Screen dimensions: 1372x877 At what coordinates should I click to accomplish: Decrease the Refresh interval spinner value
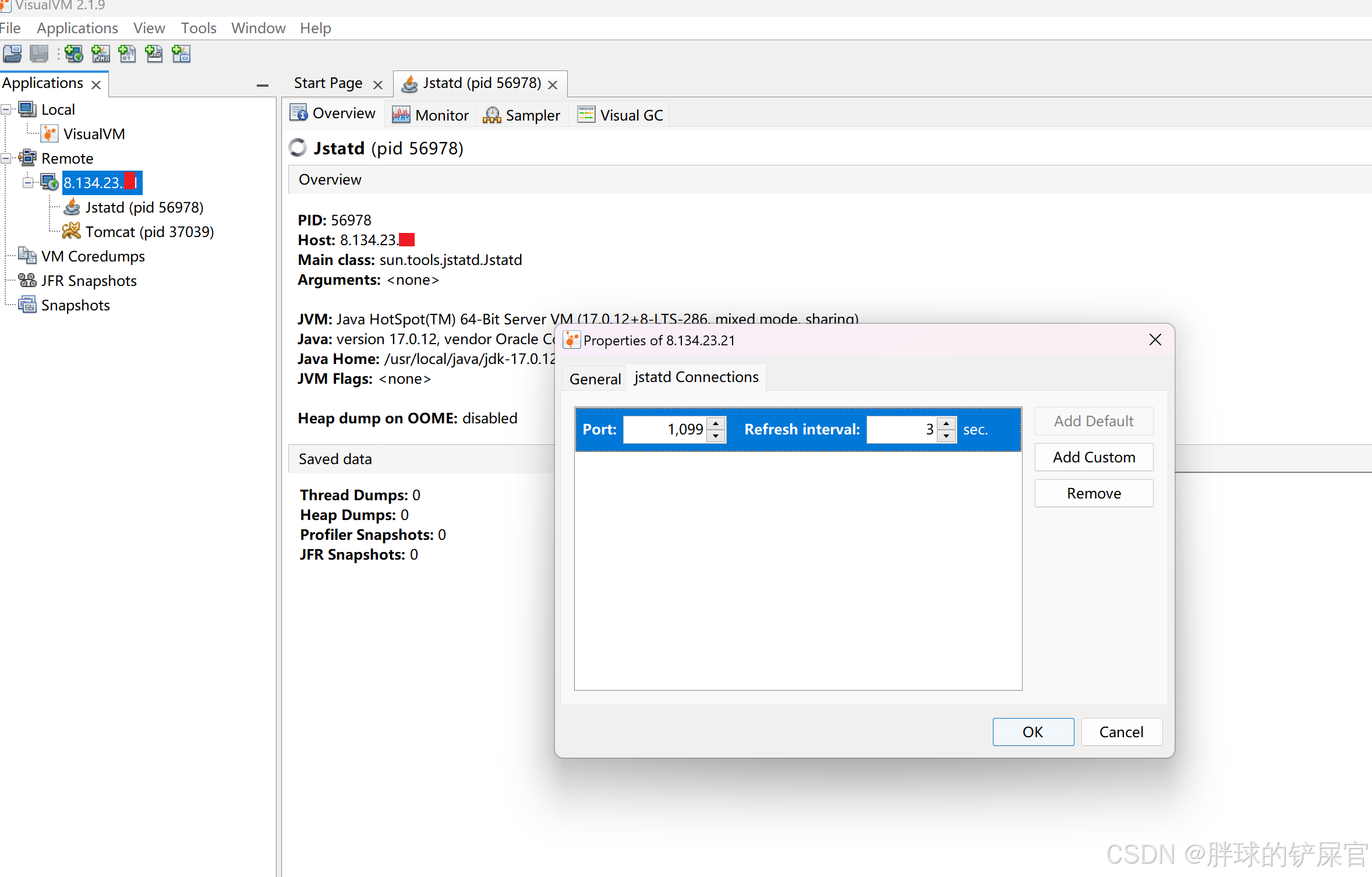click(x=946, y=436)
